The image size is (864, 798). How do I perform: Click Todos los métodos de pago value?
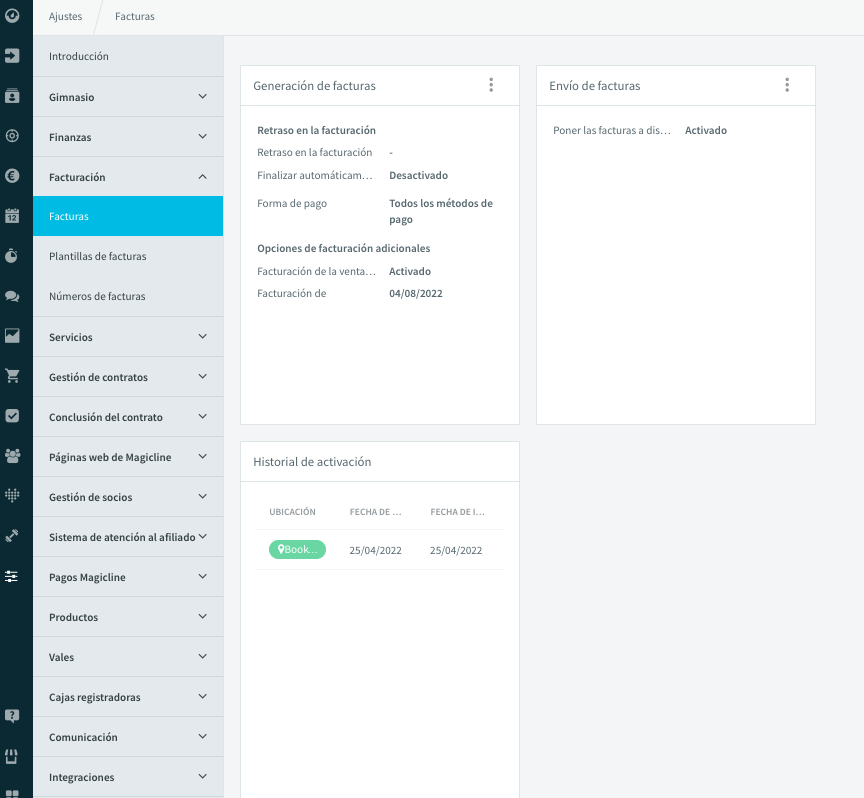click(441, 211)
